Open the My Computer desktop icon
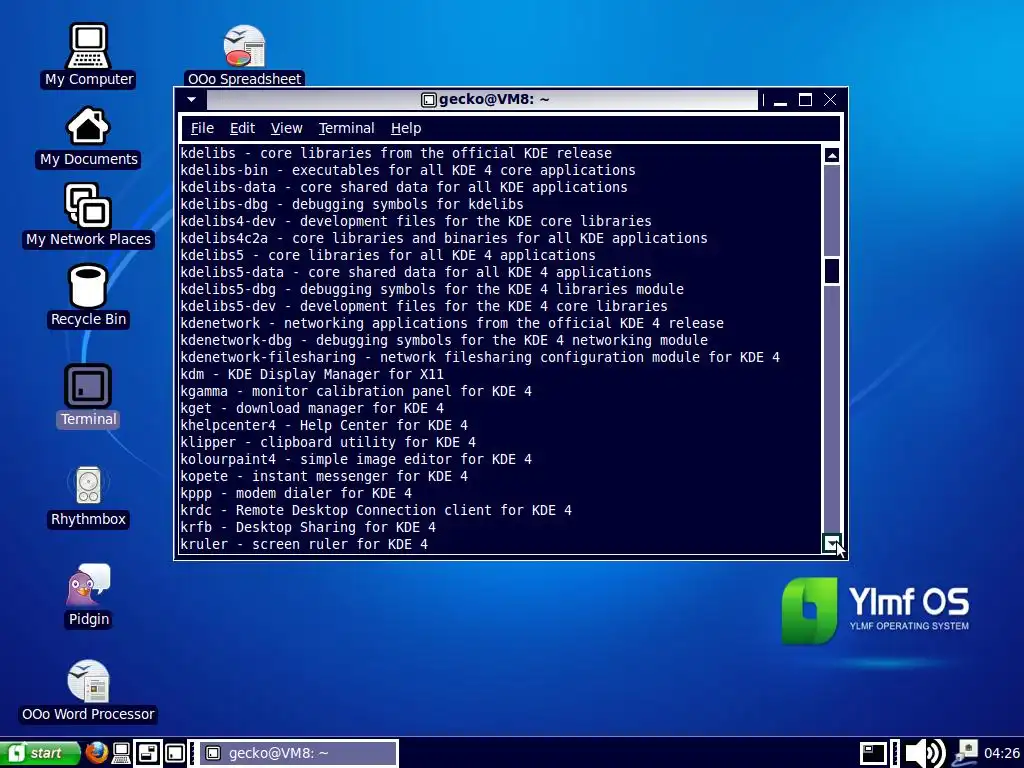This screenshot has height=768, width=1024. pyautogui.click(x=89, y=55)
